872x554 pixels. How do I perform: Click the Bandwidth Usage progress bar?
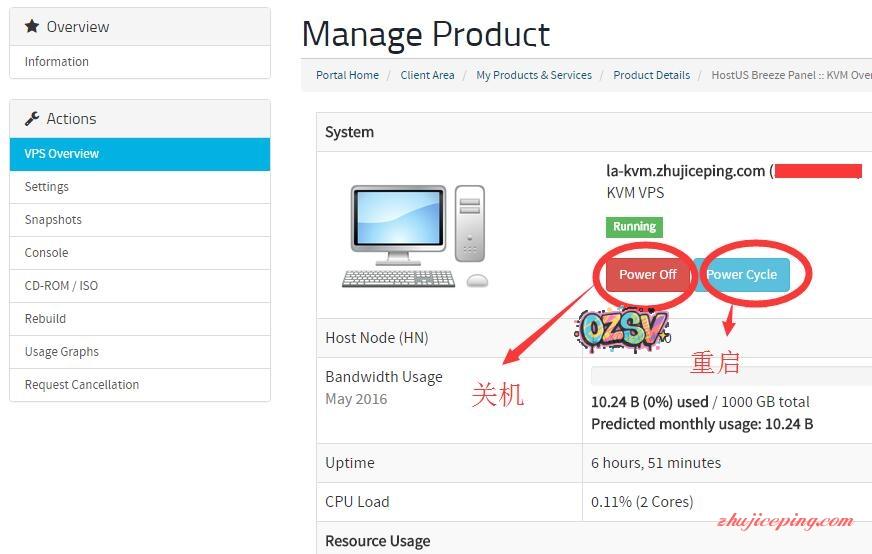(730, 376)
